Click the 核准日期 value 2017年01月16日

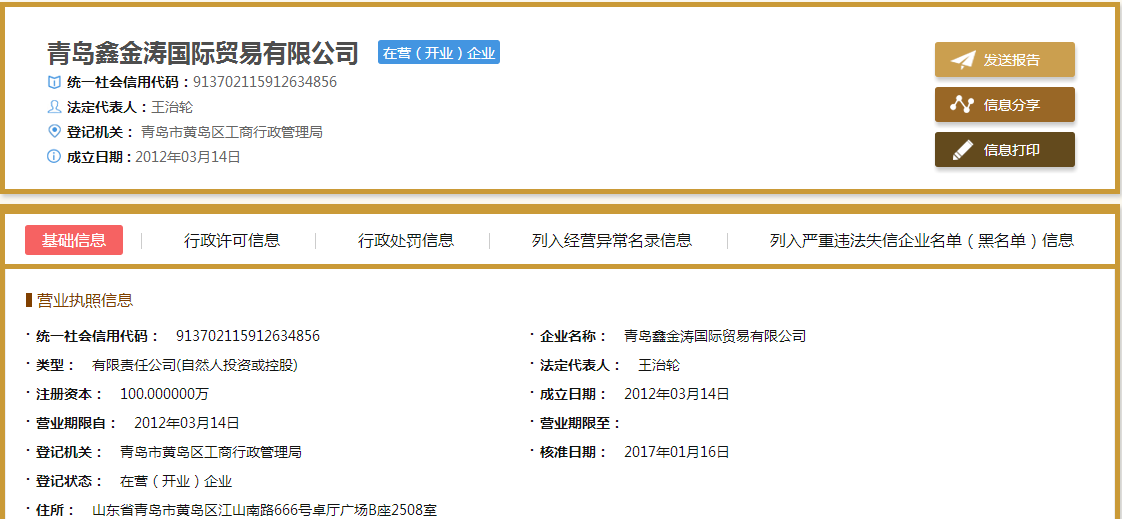677,452
